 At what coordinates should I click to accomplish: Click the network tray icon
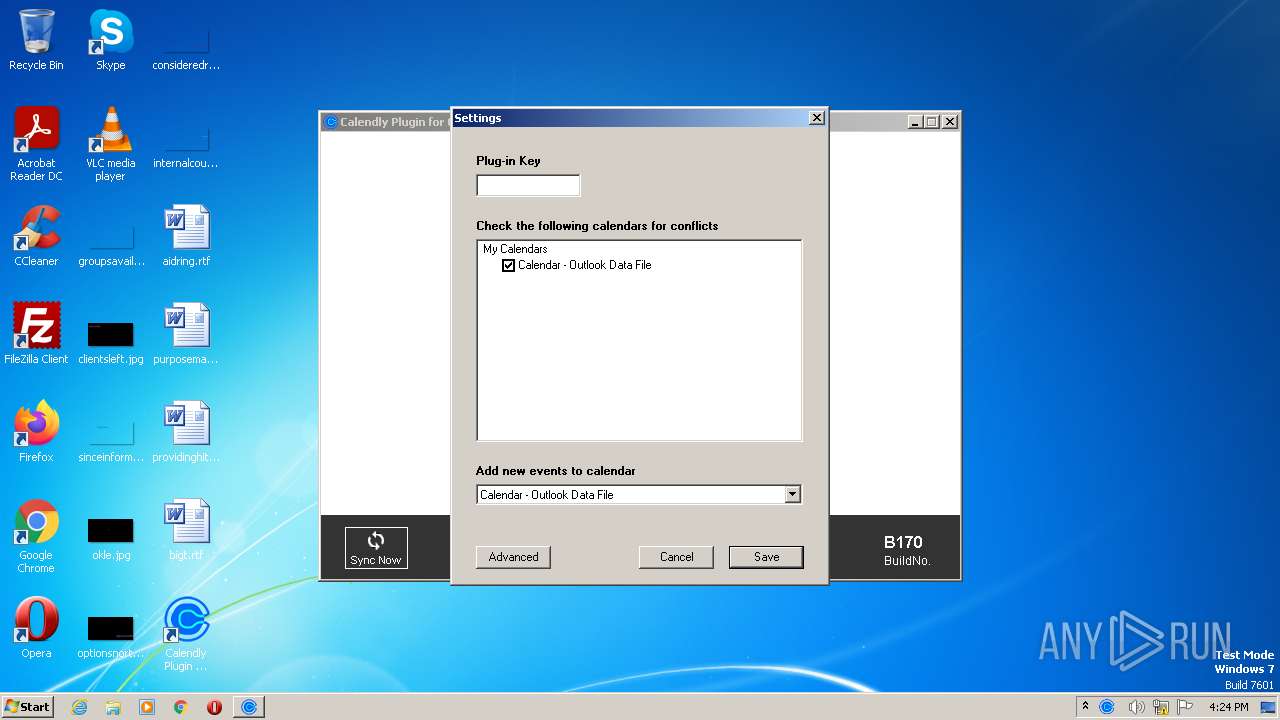coord(1161,707)
